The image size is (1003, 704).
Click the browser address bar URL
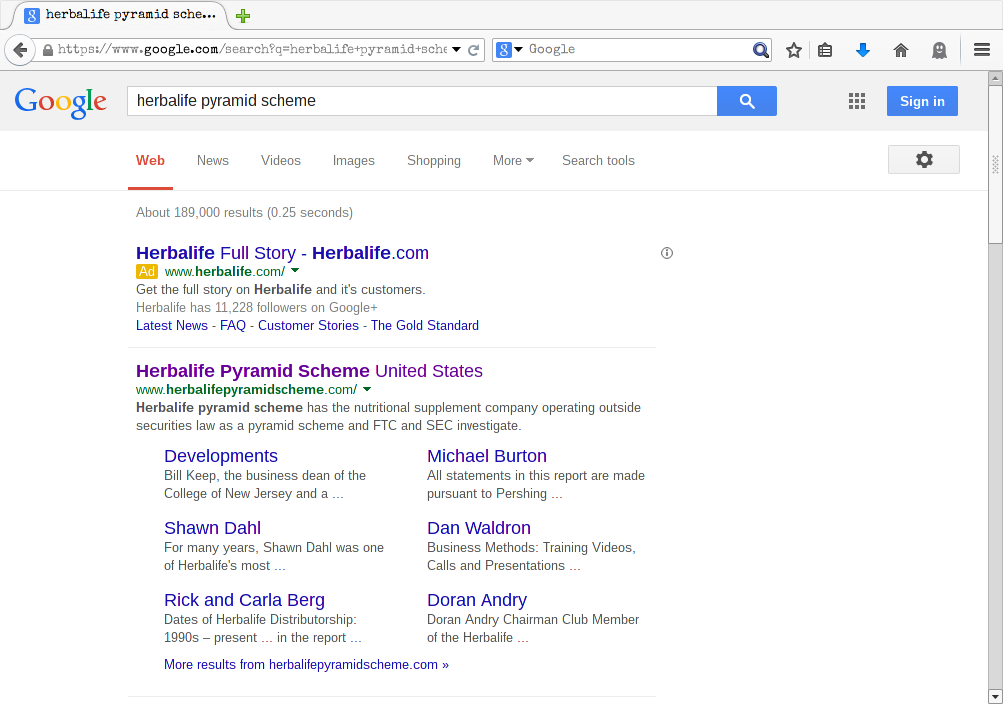252,49
